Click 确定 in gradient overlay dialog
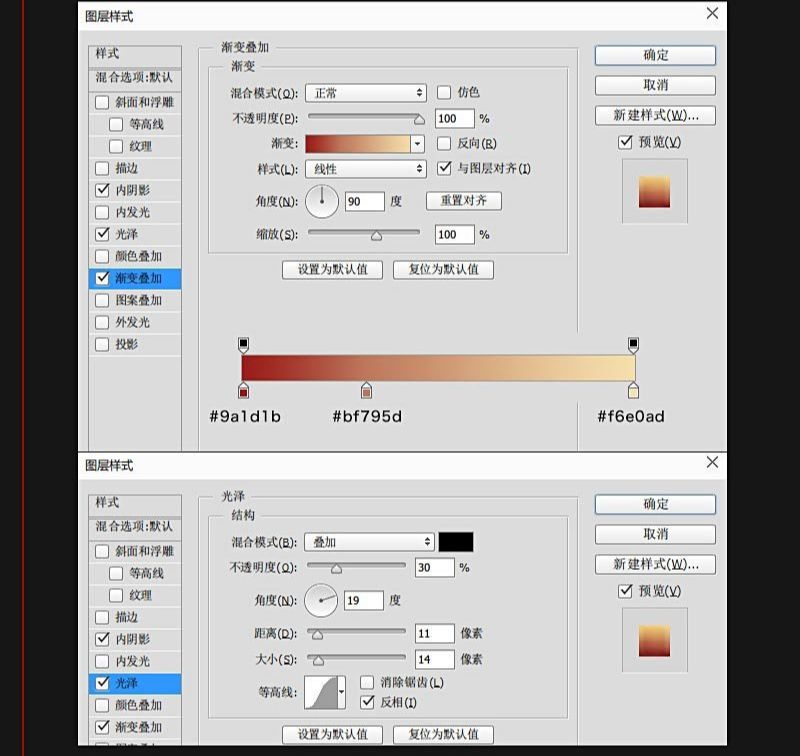The width and height of the screenshot is (800, 756). (655, 55)
